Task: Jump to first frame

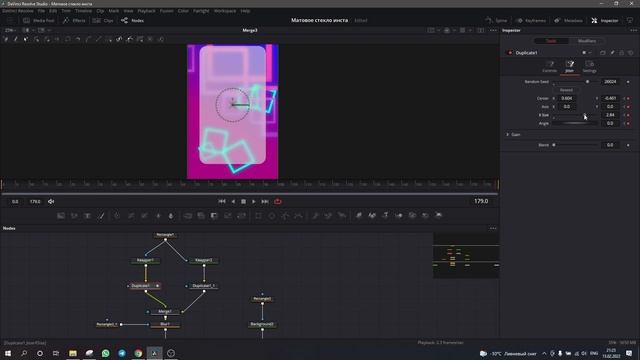Action: pos(222,201)
